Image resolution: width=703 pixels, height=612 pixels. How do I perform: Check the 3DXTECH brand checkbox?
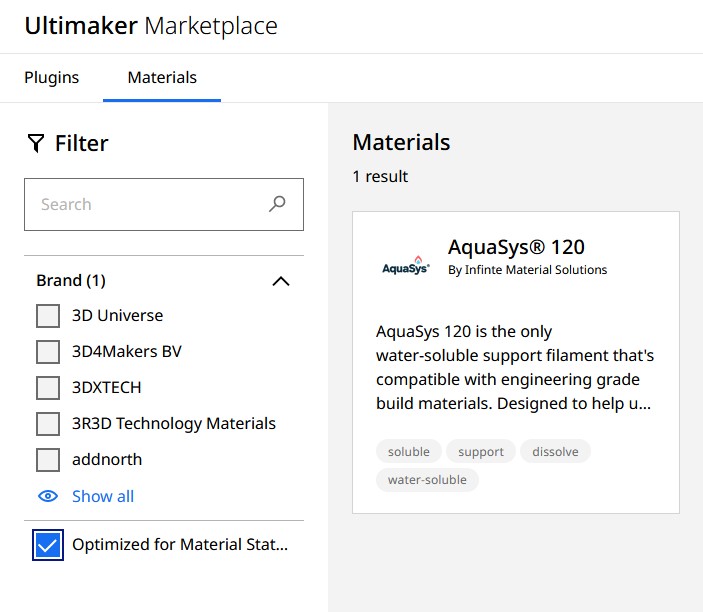tap(48, 387)
